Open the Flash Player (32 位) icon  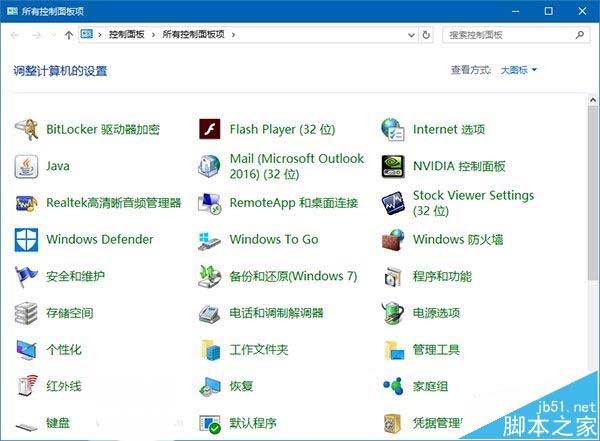click(x=210, y=129)
